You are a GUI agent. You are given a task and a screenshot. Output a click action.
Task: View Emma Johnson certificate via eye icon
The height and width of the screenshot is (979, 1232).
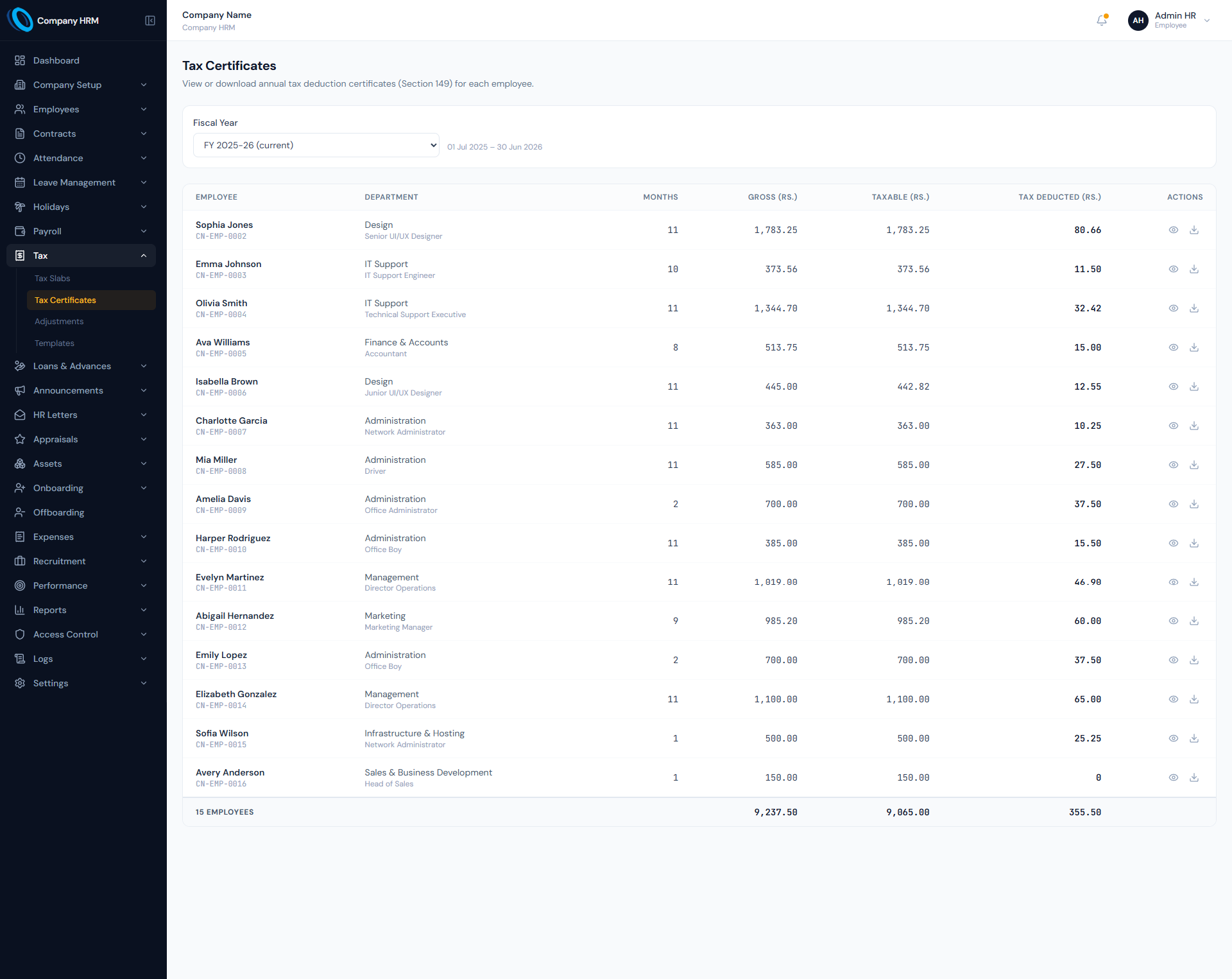pyautogui.click(x=1174, y=269)
